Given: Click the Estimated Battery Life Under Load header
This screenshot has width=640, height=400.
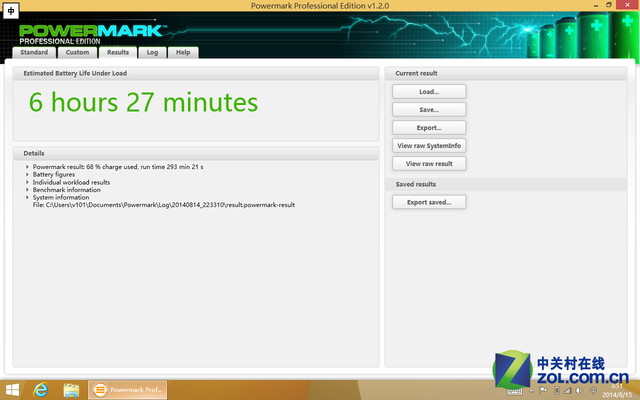Looking at the screenshot, I should [x=196, y=73].
